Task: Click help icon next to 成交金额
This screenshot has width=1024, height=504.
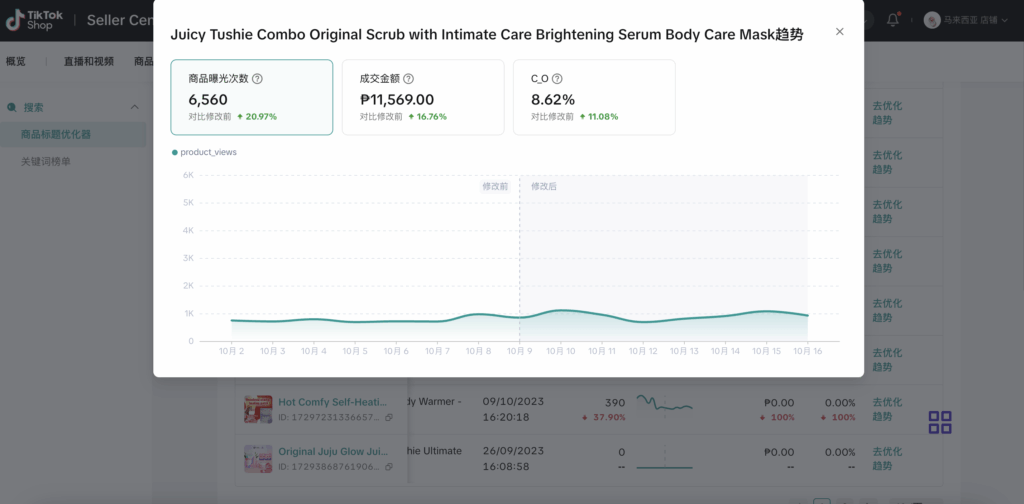Action: tap(408, 79)
